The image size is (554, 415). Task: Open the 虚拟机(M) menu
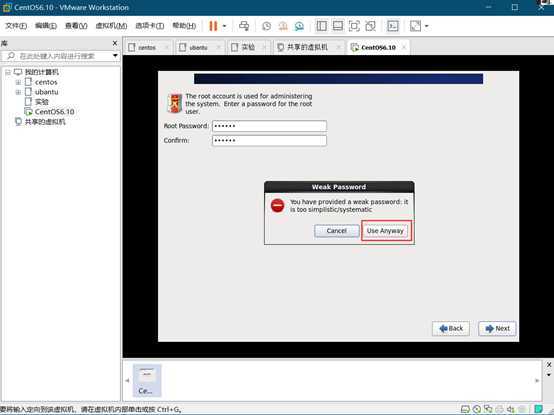[x=111, y=26]
